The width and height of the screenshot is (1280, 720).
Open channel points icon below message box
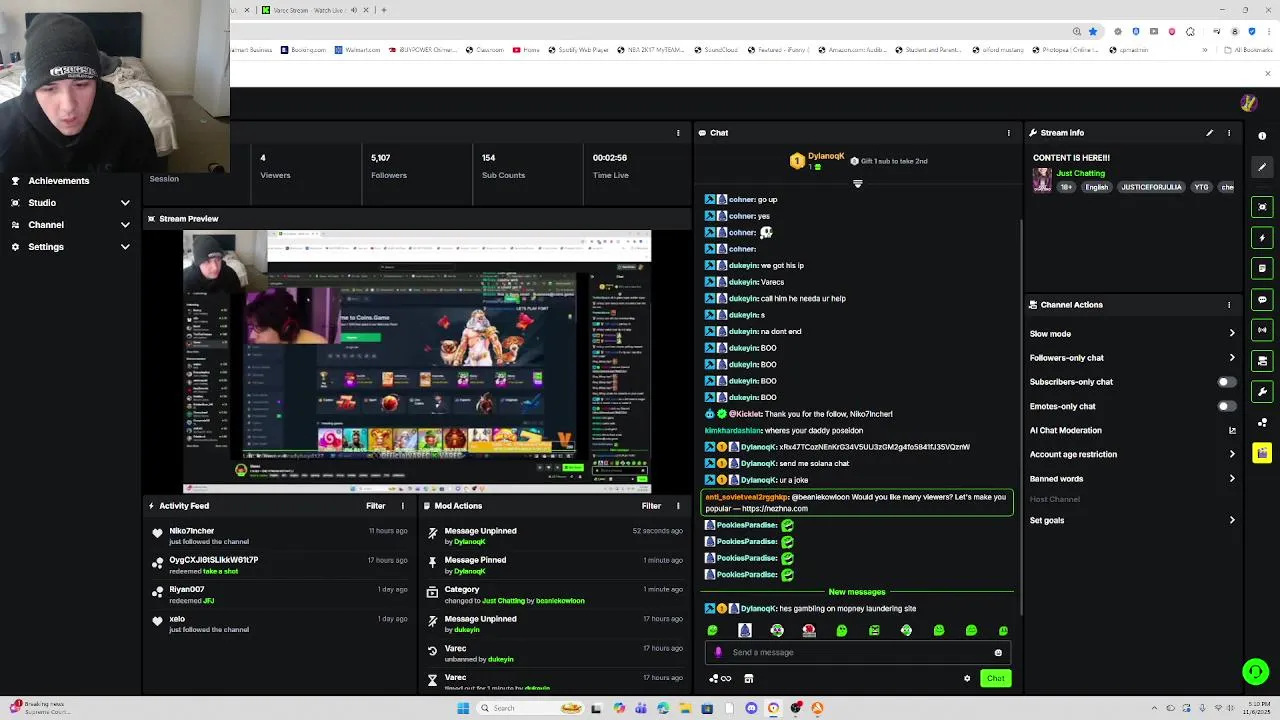point(720,679)
